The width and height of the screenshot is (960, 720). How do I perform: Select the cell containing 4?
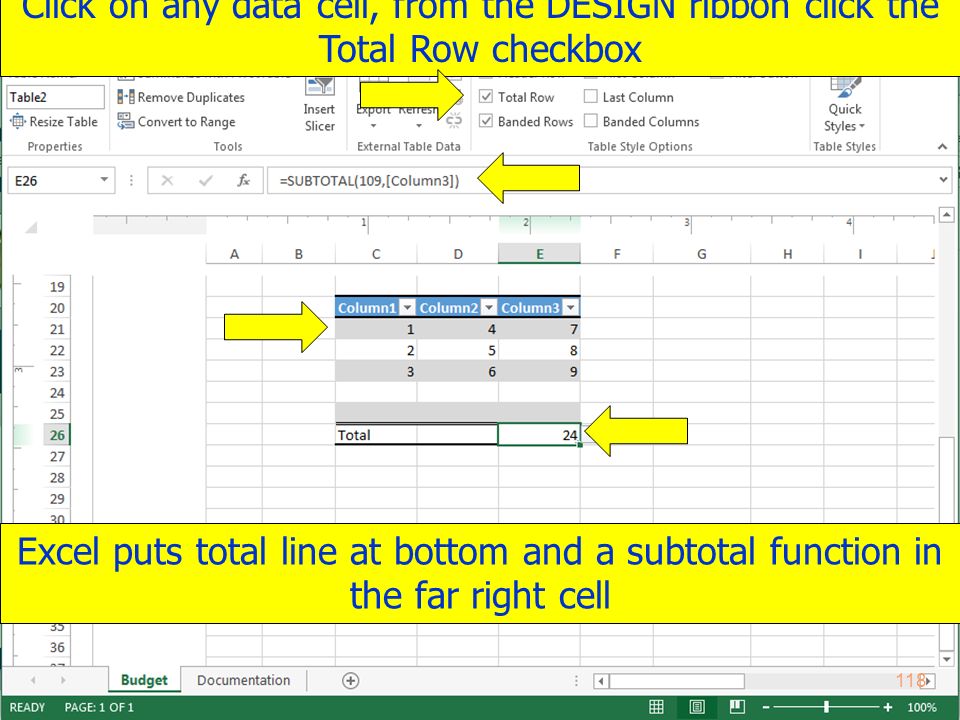(x=458, y=329)
